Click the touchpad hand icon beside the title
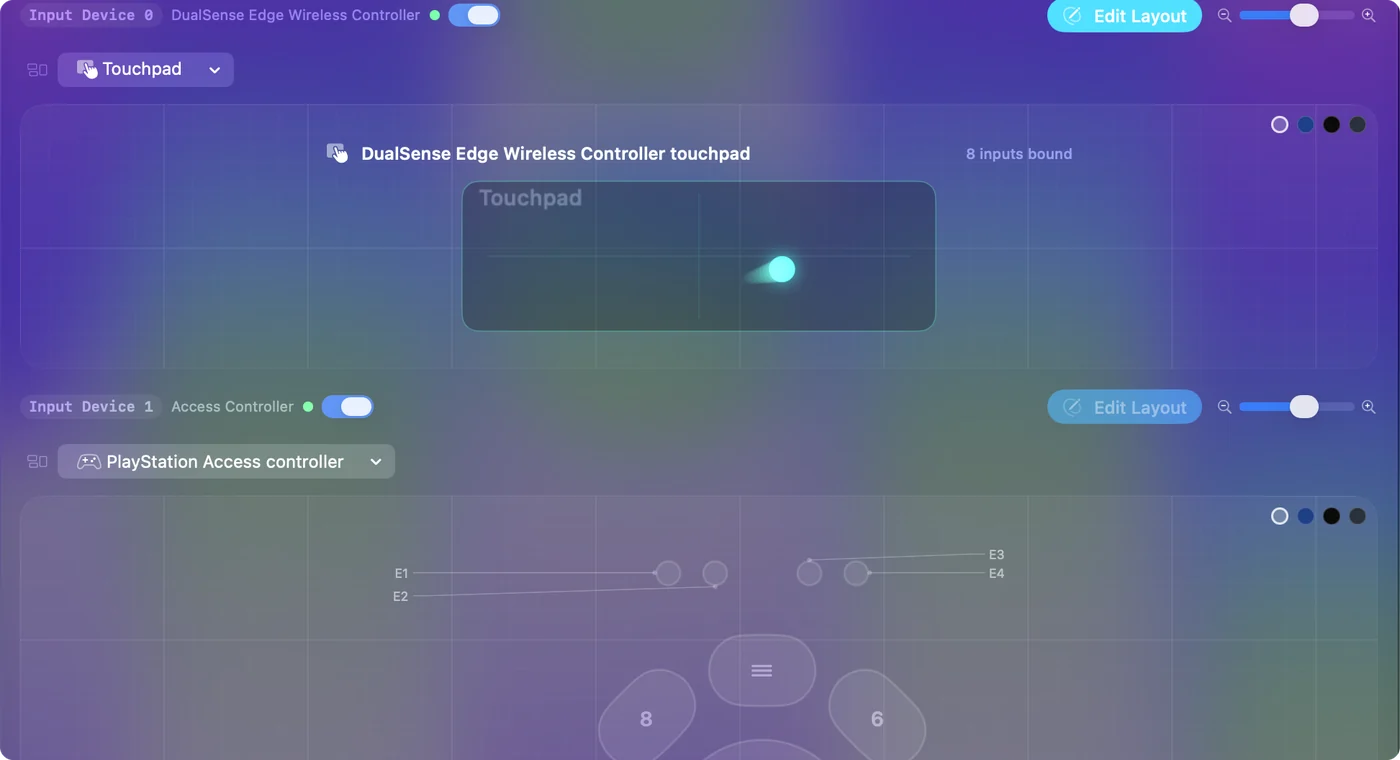1400x760 pixels. tap(338, 153)
